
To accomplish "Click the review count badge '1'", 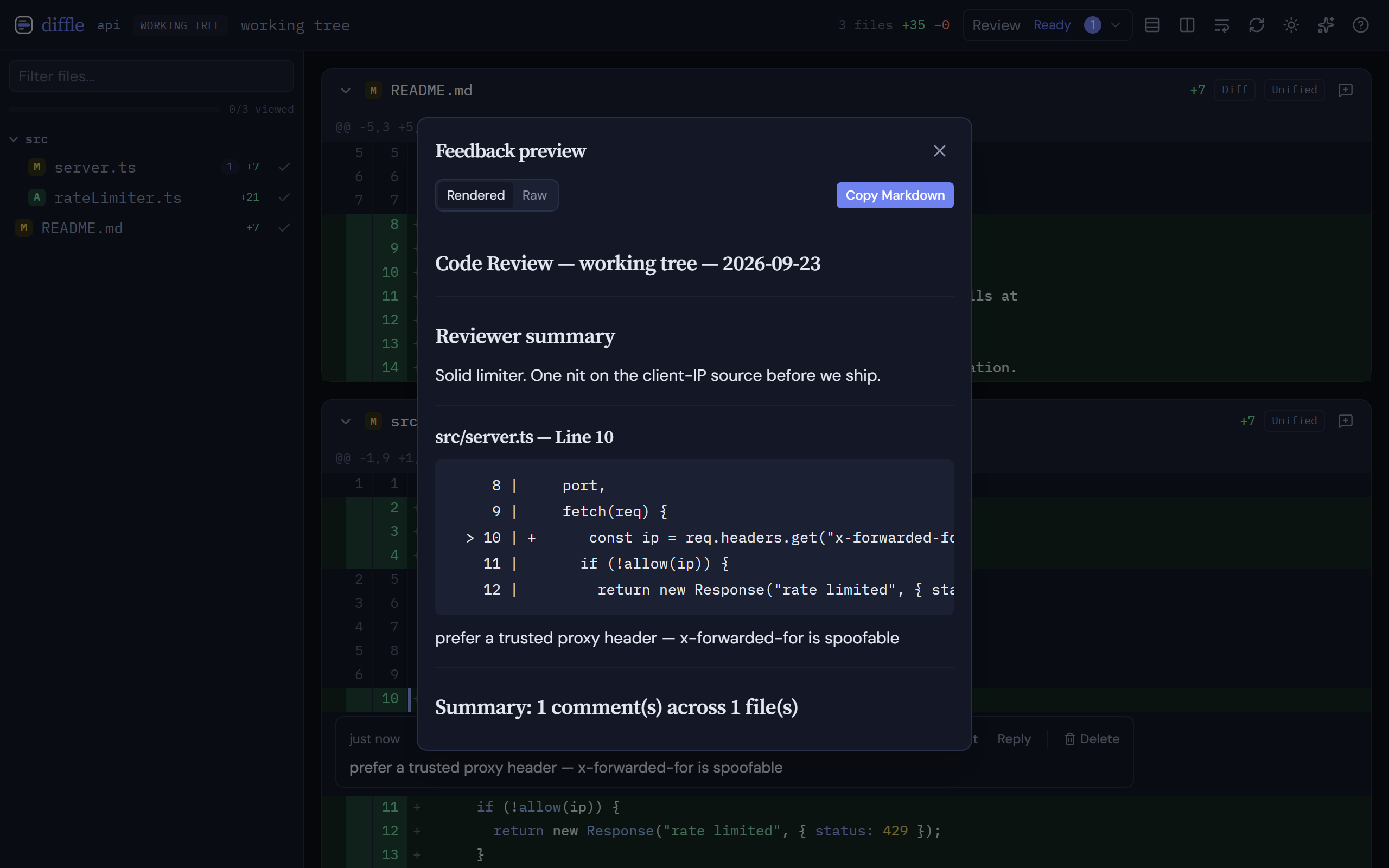I will pos(1092,25).
